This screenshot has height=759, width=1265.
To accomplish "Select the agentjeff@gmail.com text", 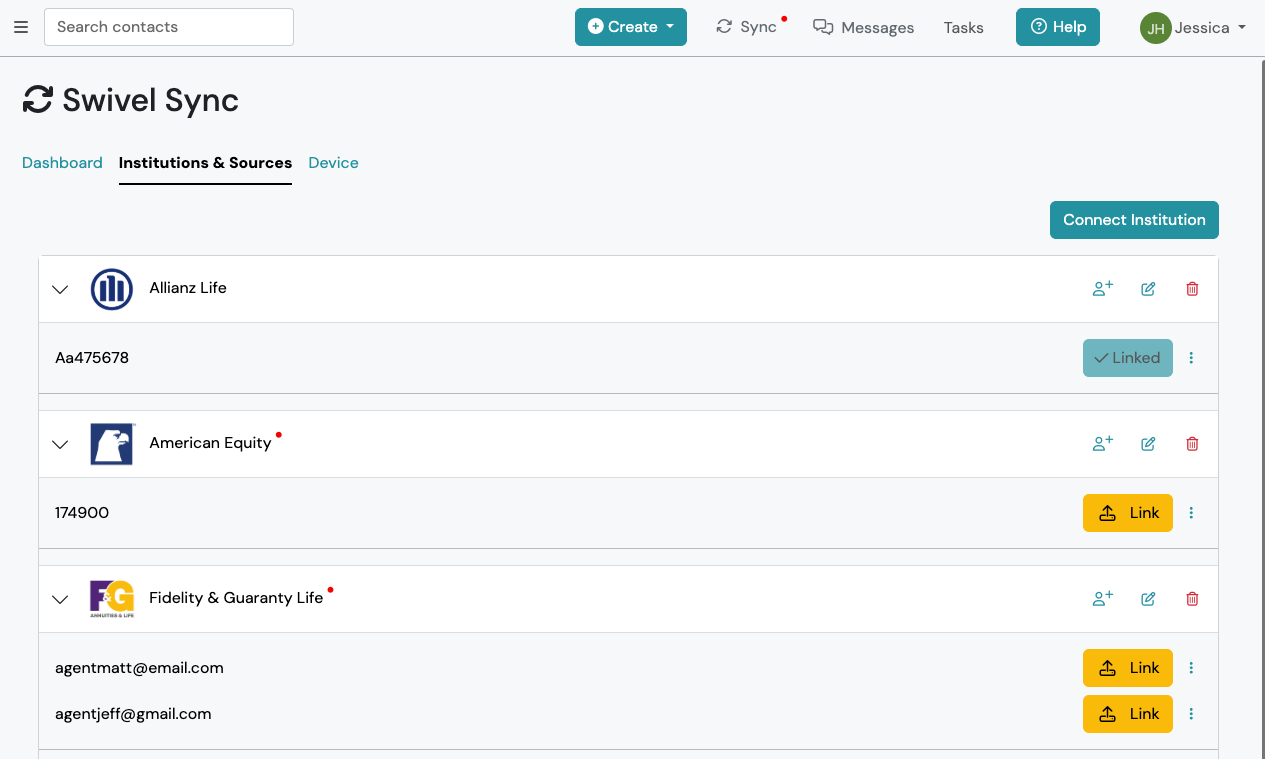I will coord(133,714).
